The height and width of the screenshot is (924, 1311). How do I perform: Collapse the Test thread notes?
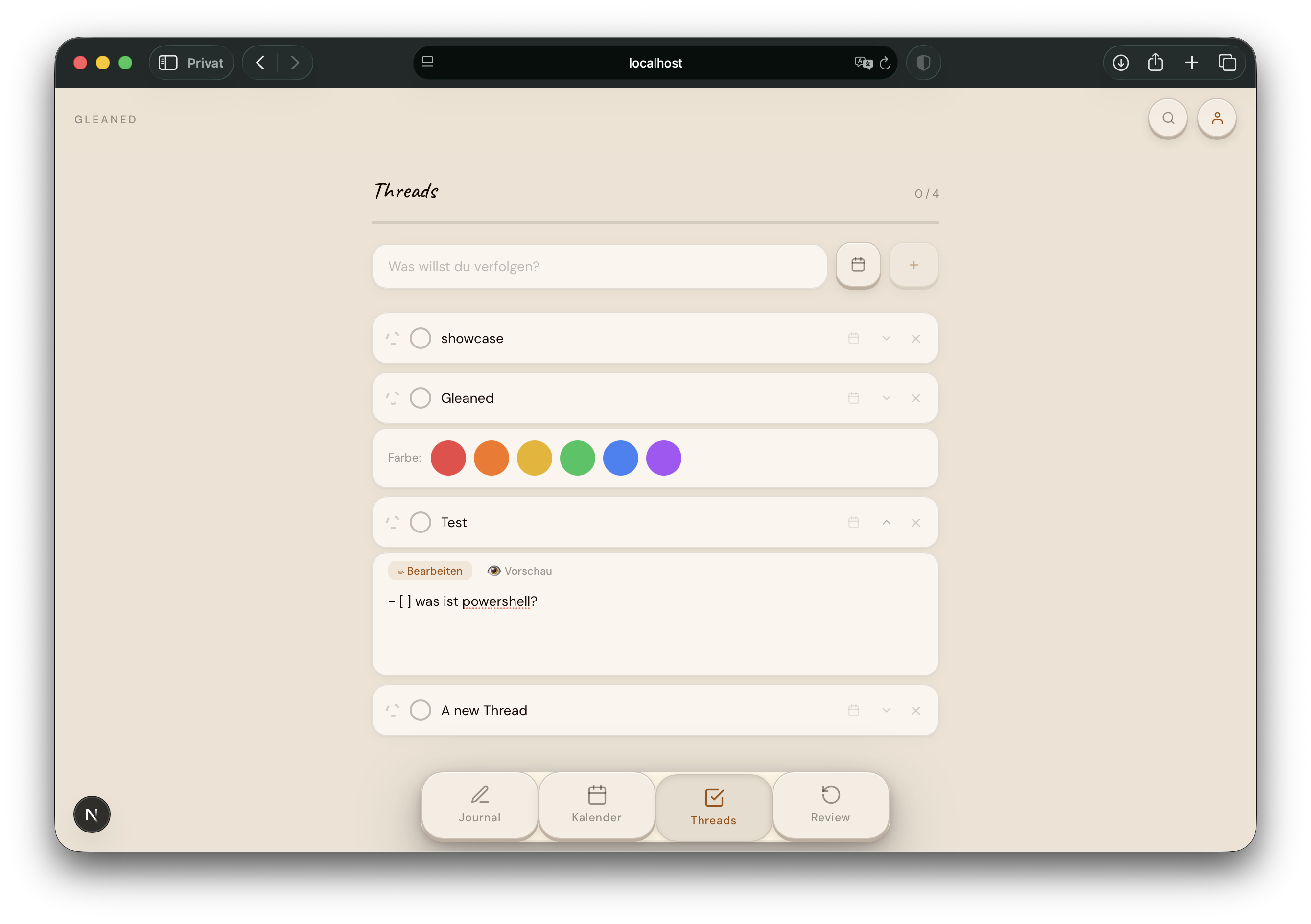(886, 522)
